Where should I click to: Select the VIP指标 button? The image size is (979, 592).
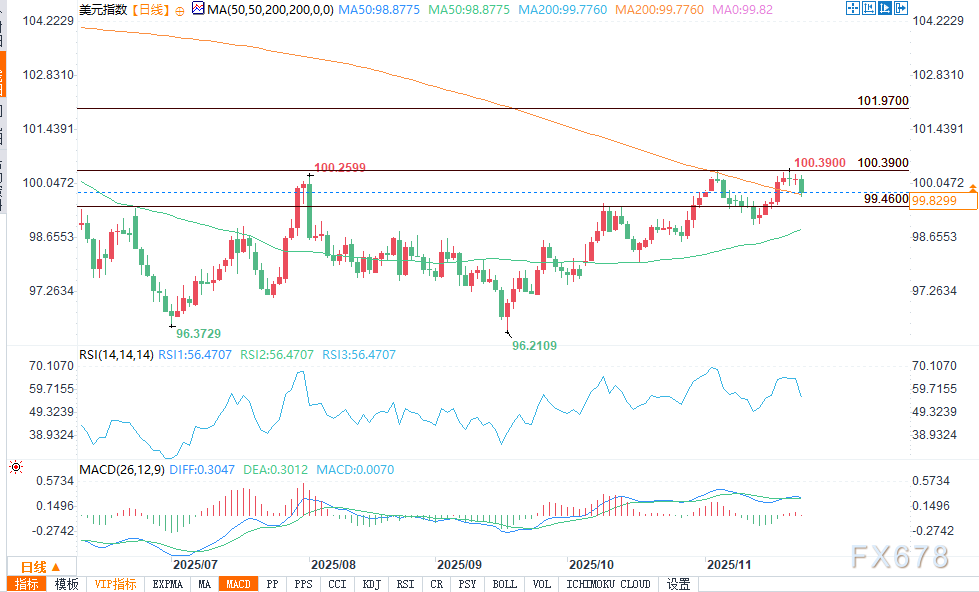pos(116,584)
